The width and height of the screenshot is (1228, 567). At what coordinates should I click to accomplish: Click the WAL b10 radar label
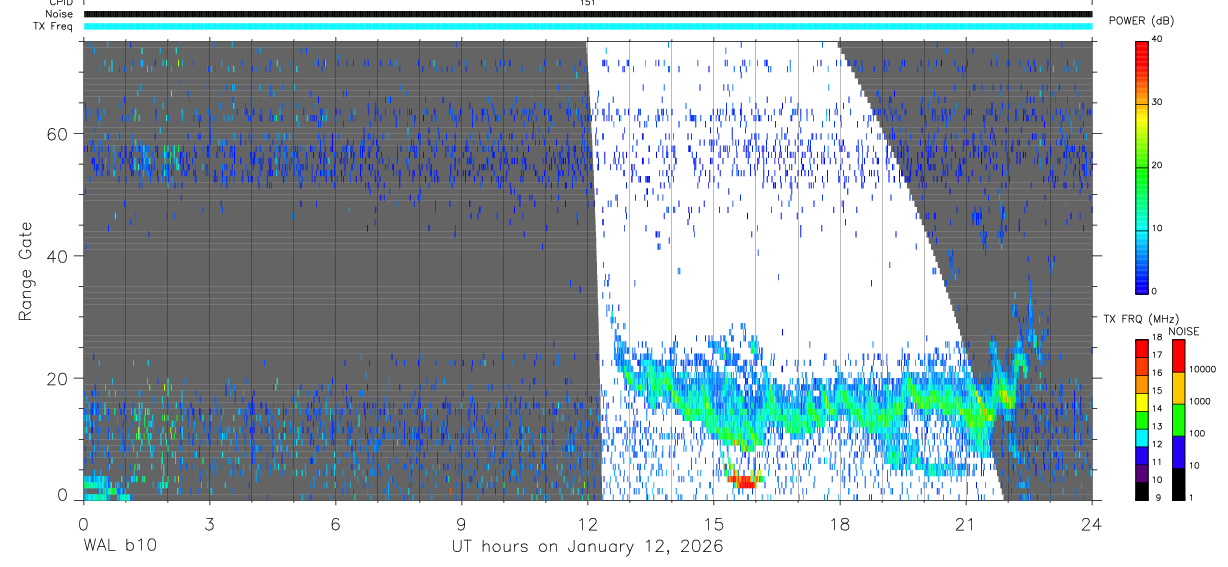120,547
